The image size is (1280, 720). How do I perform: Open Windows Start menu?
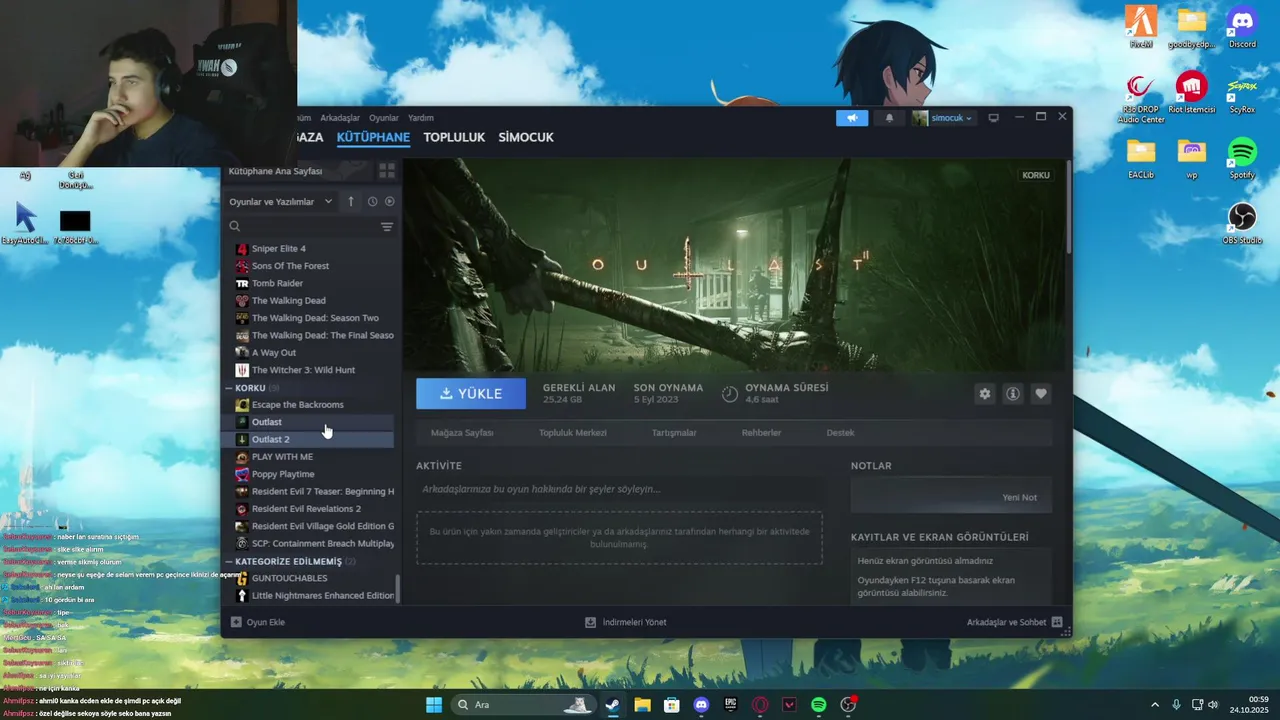tap(434, 705)
